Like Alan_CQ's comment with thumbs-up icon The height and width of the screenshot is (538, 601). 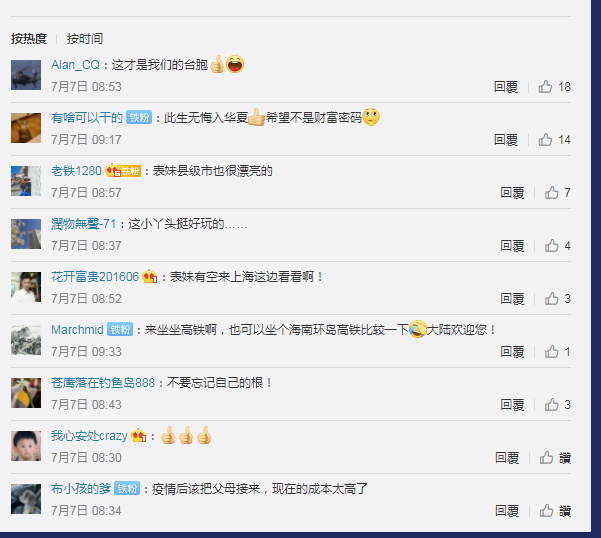point(545,87)
